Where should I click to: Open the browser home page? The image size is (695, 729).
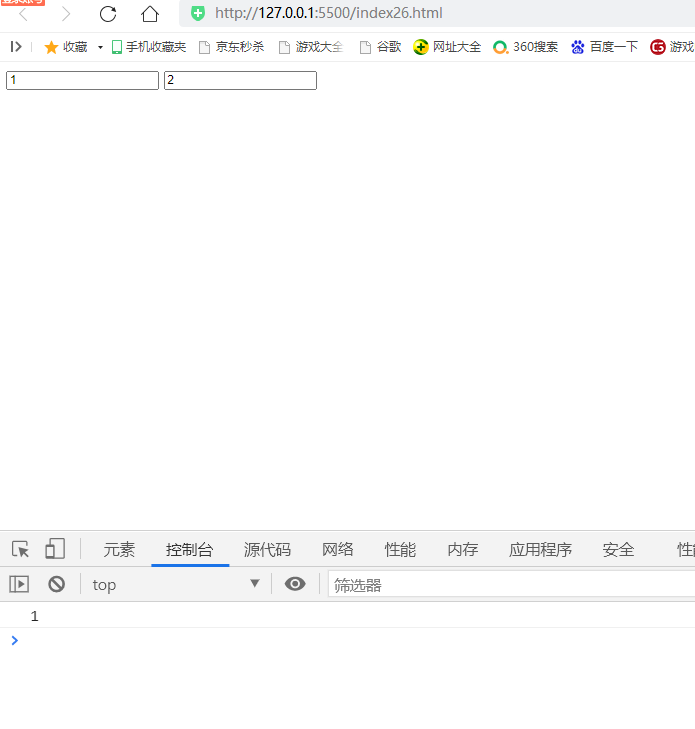click(150, 14)
